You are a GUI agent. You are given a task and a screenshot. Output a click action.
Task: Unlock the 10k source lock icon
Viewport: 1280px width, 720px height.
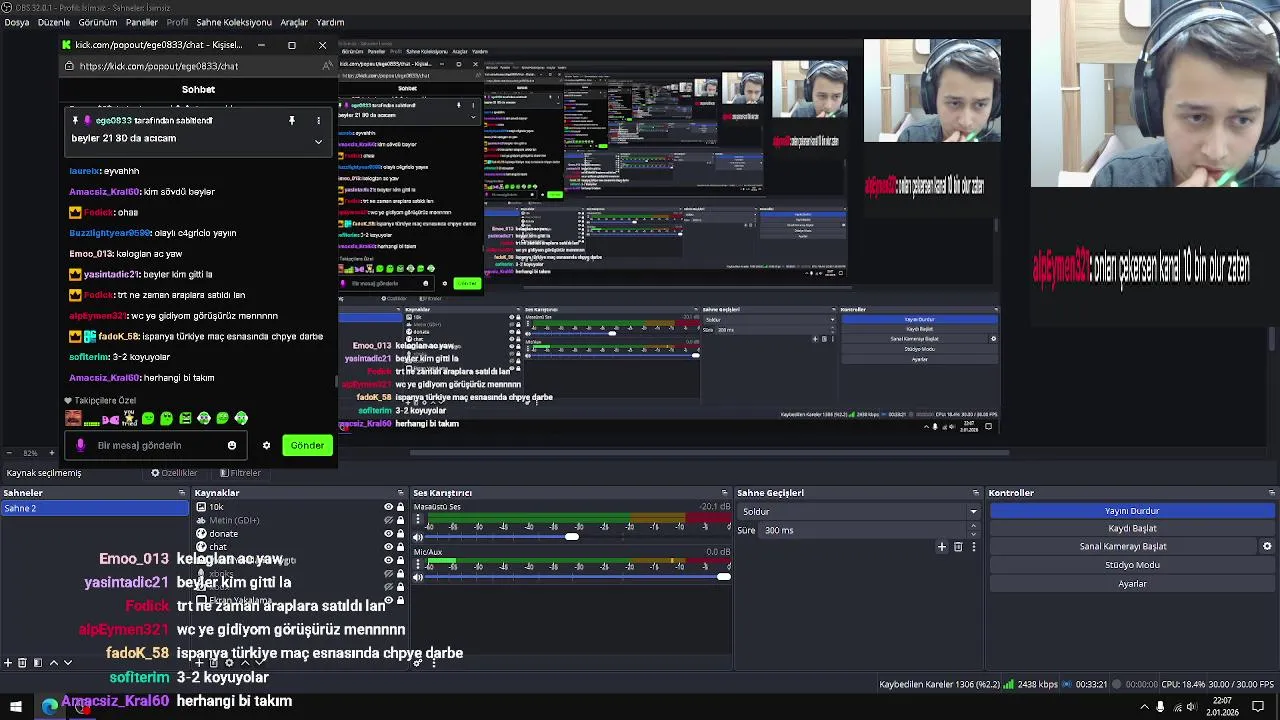tap(400, 507)
